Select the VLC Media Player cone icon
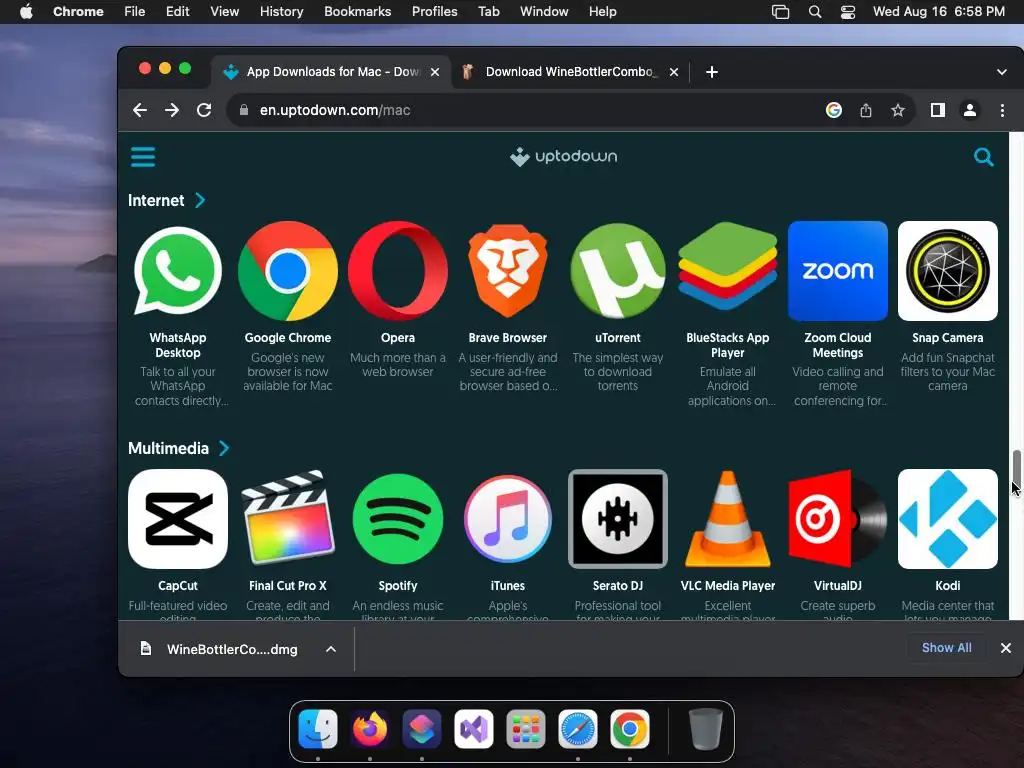The height and width of the screenshot is (768, 1024). [x=728, y=519]
